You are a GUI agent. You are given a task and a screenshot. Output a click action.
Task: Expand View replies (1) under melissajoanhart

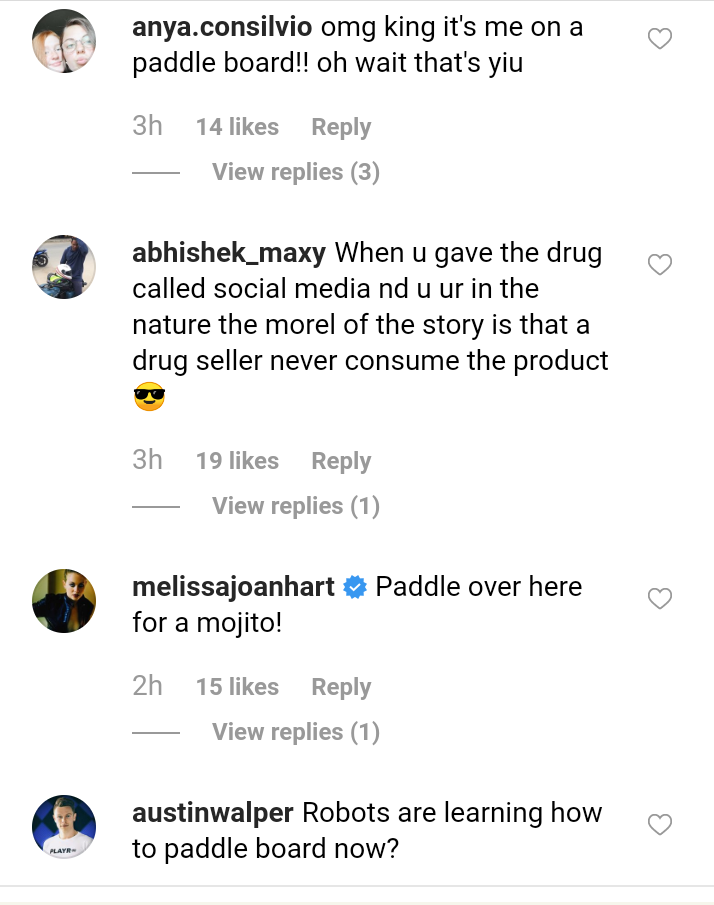point(295,732)
